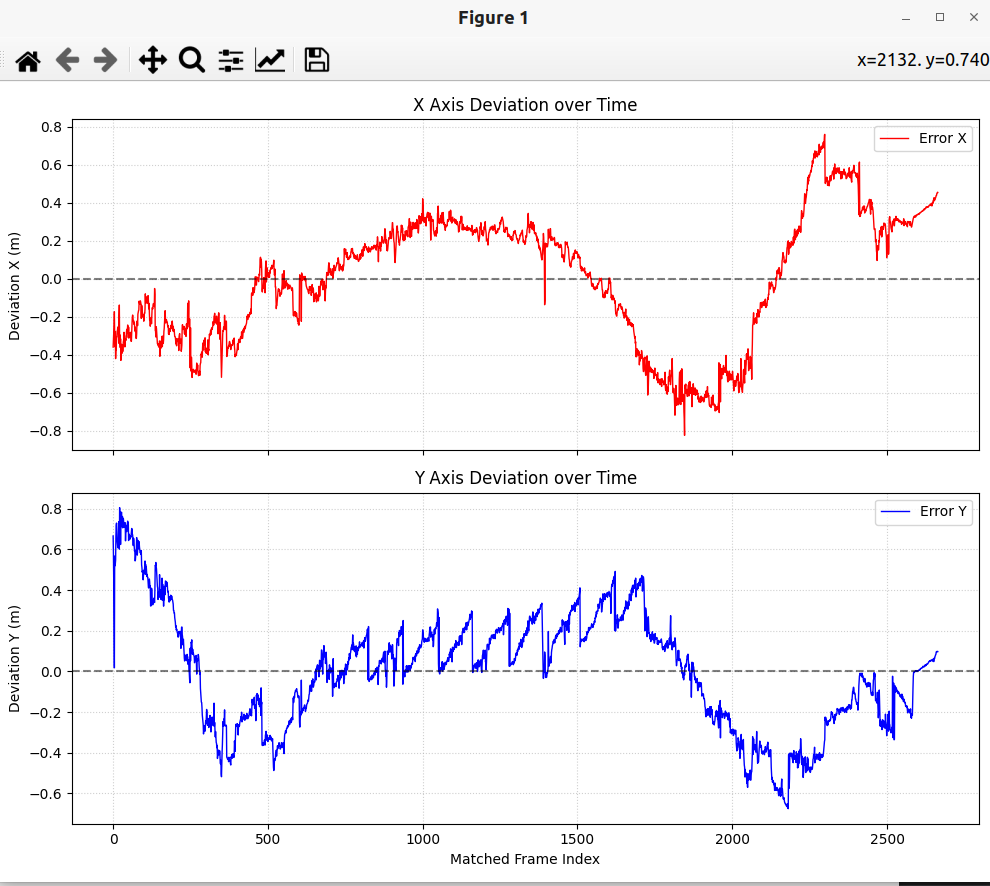Viewport: 990px width, 886px height.
Task: Click the x-axis tick label 1500
Action: [577, 839]
